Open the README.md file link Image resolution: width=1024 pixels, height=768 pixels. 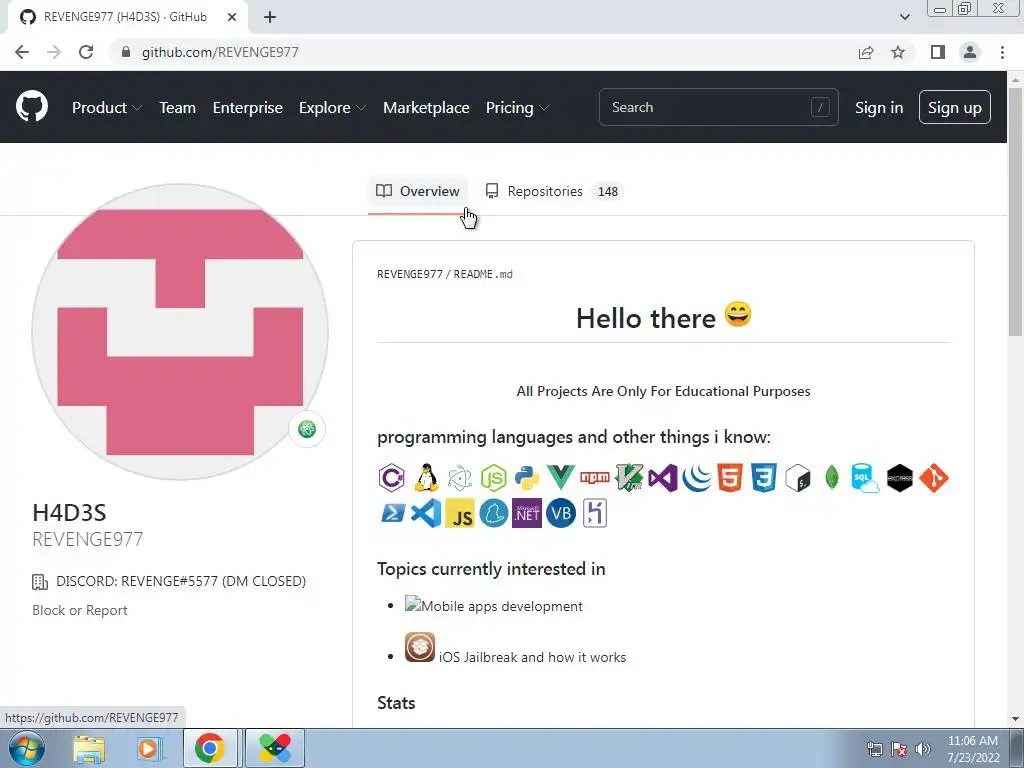483,274
